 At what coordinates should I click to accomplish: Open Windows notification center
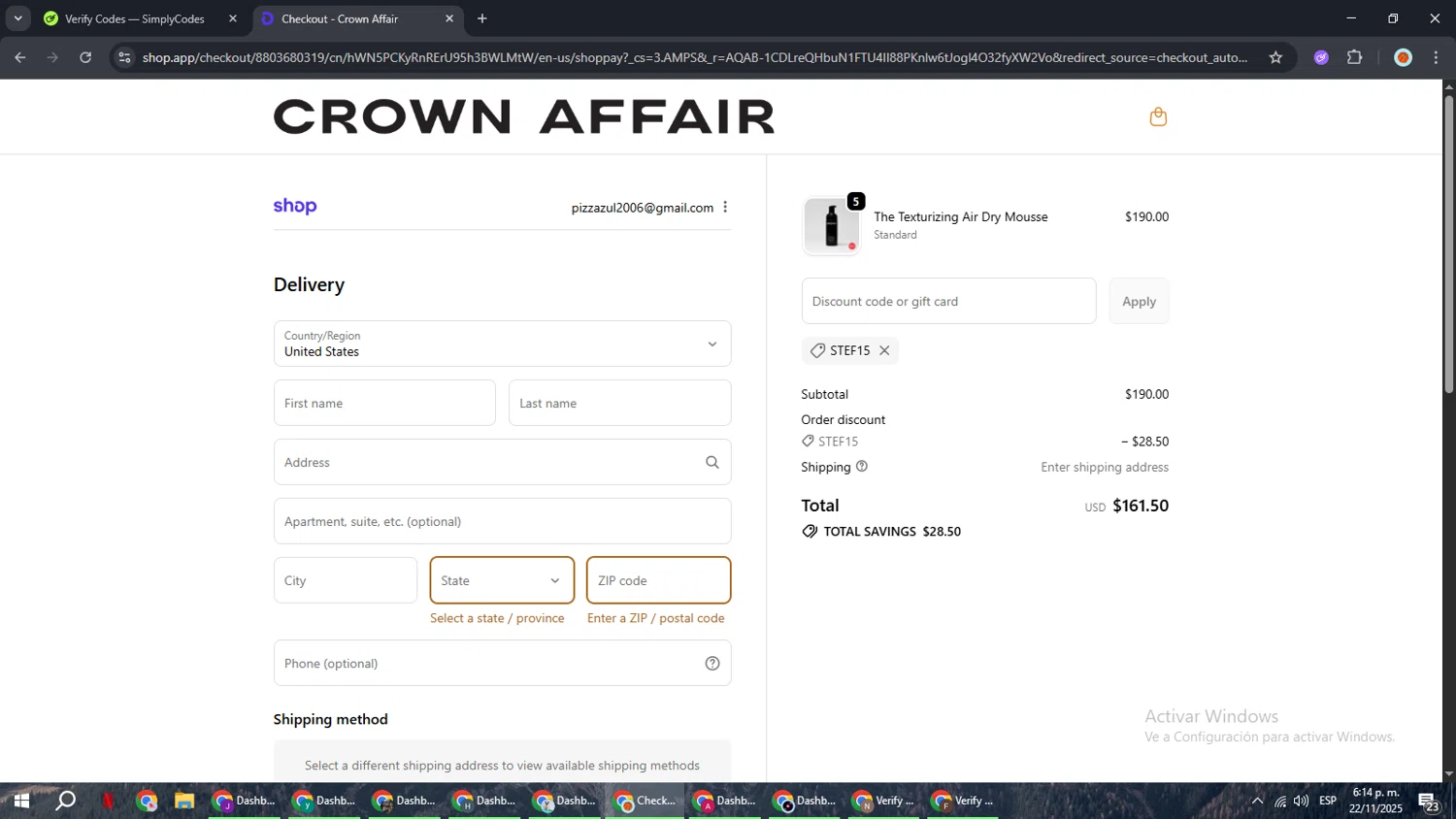[1429, 801]
